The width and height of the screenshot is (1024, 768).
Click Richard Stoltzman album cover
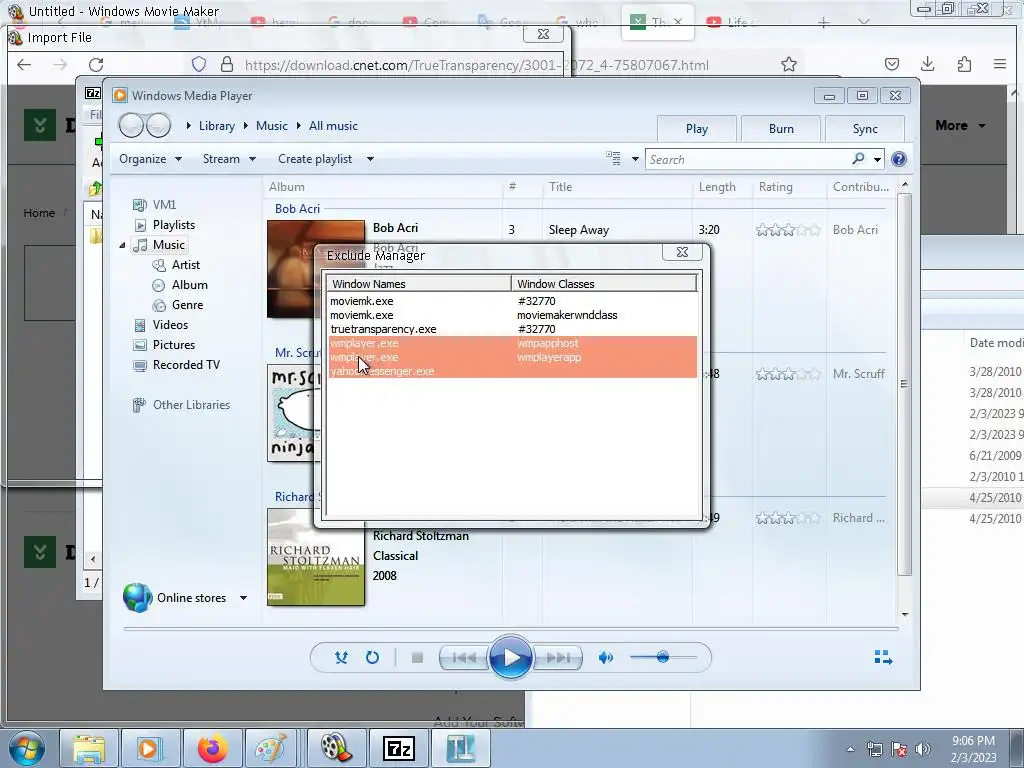coord(316,557)
